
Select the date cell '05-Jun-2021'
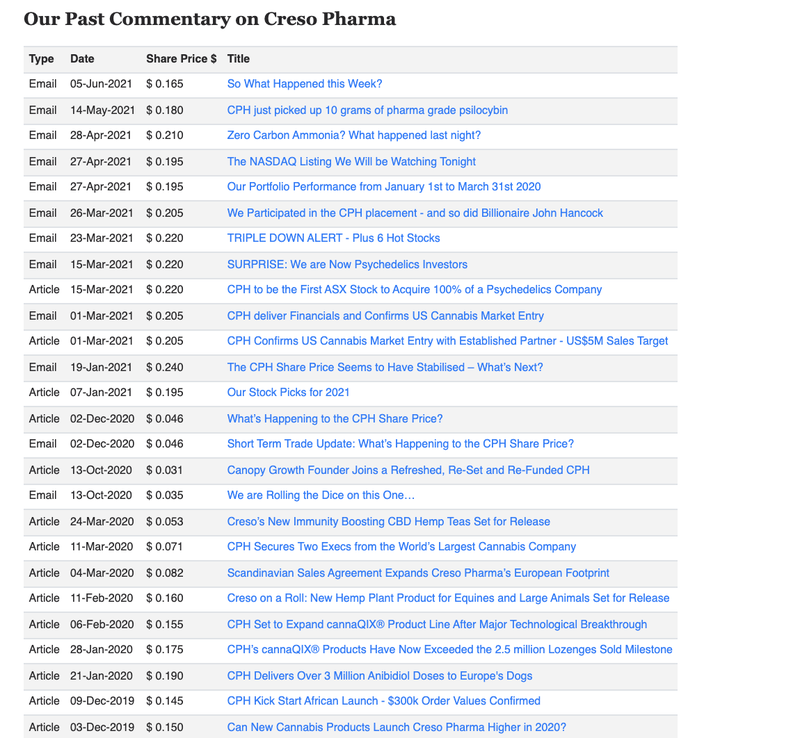point(101,84)
